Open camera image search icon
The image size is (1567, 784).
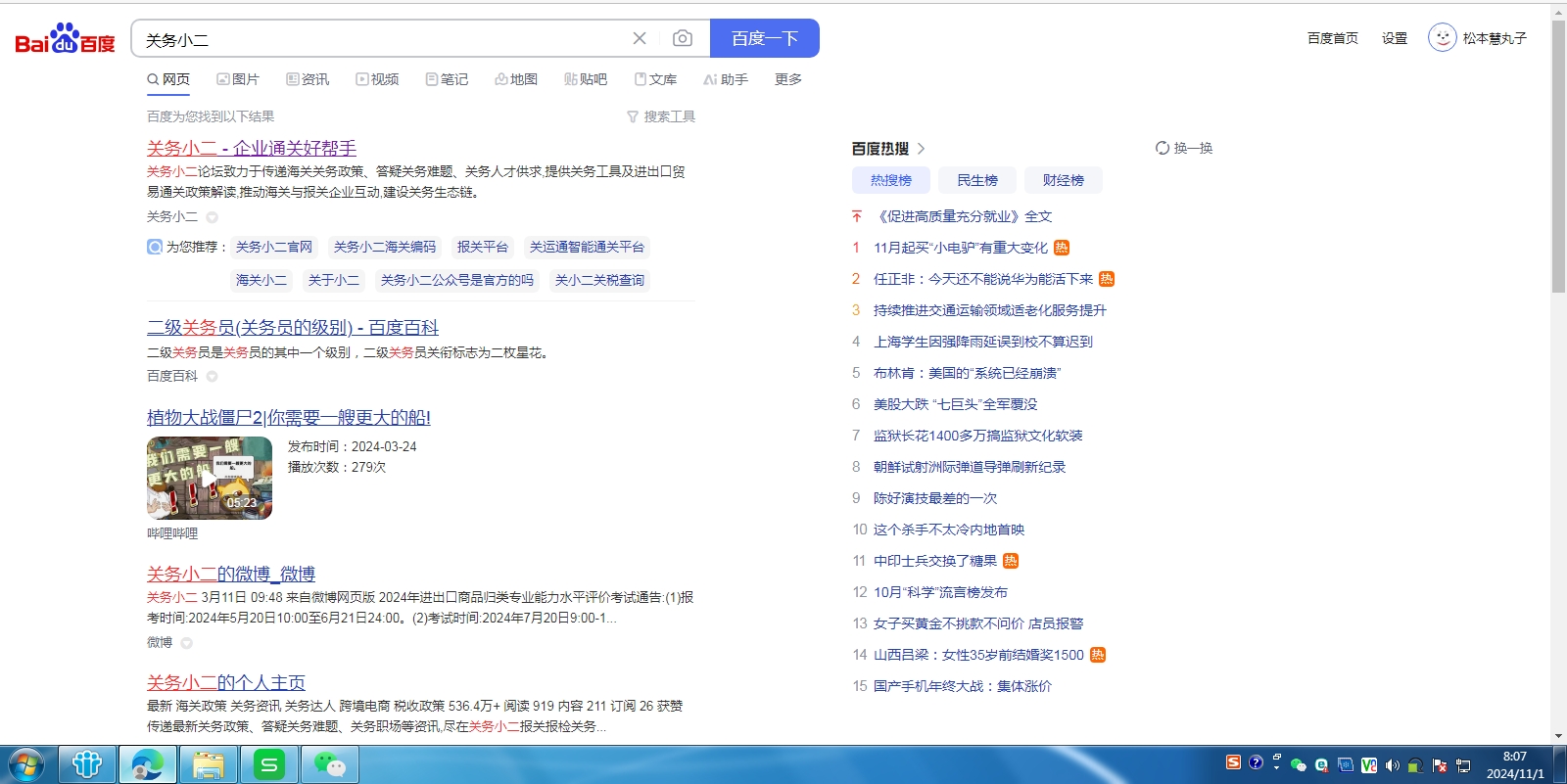(x=683, y=38)
